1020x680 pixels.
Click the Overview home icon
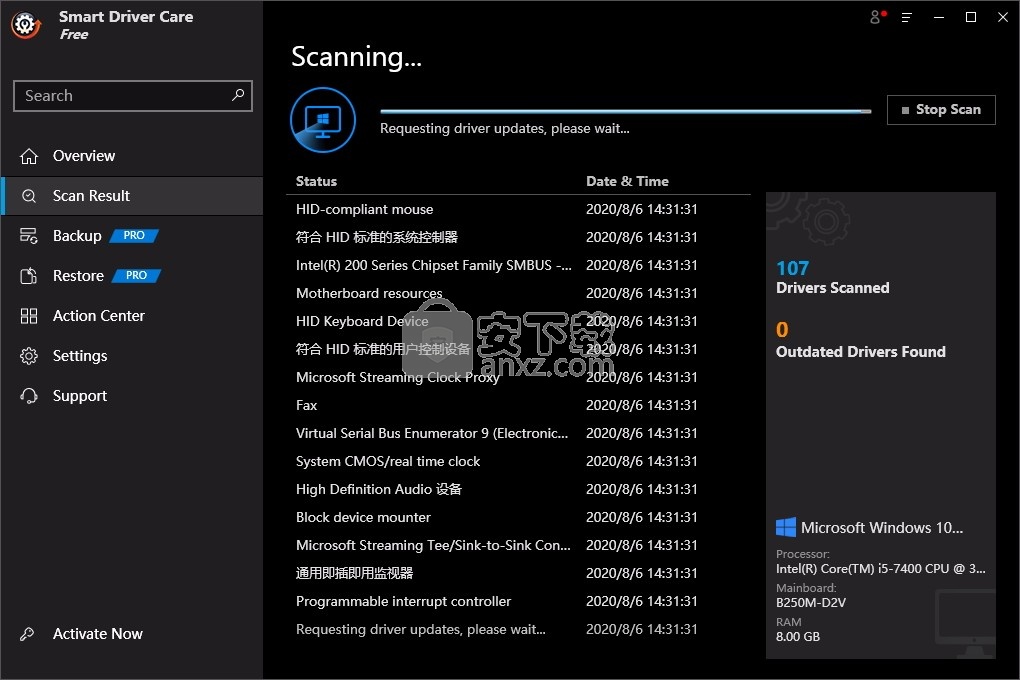tap(29, 156)
